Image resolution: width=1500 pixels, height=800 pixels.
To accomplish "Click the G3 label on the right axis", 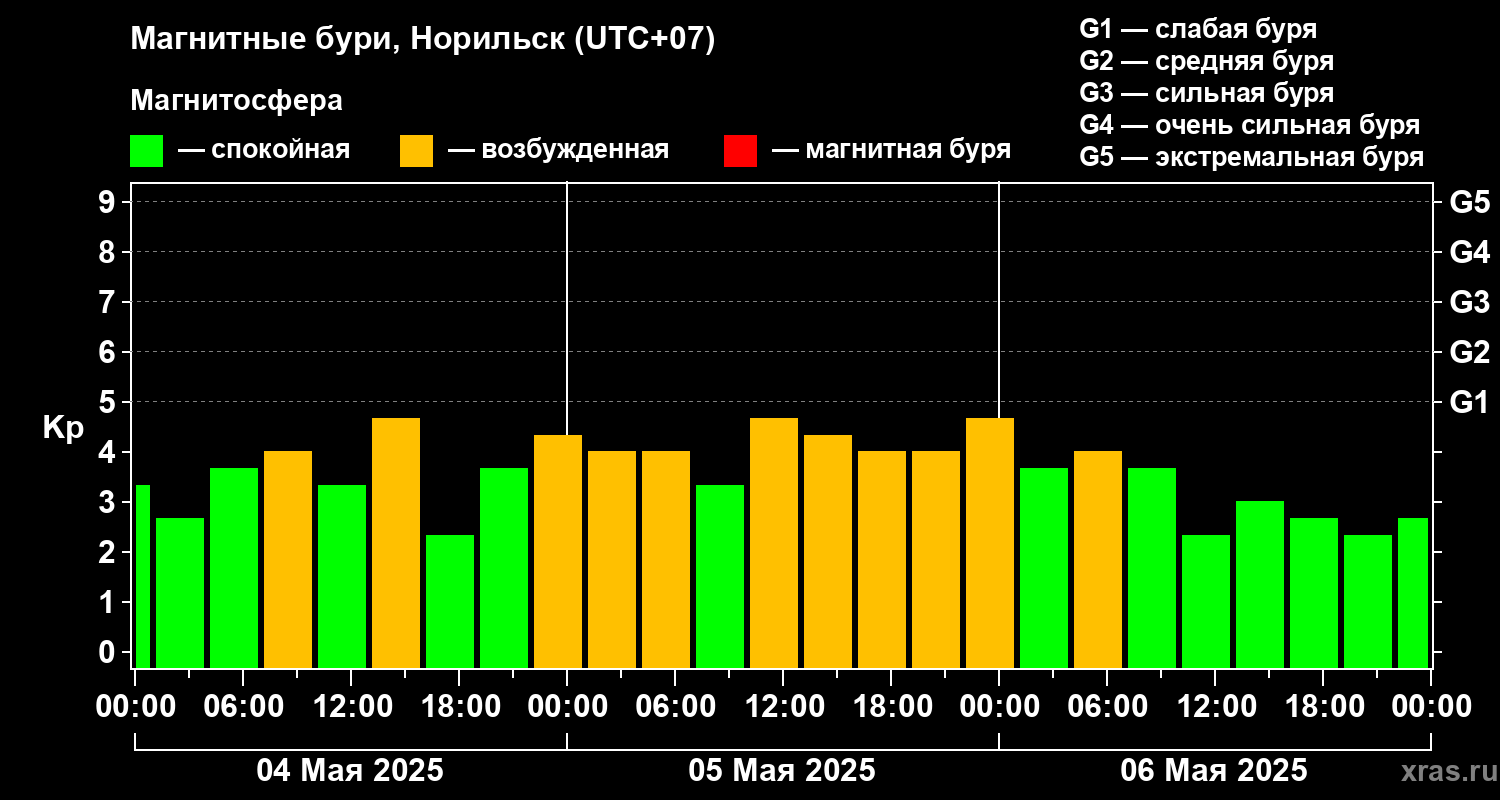I will (x=1469, y=303).
